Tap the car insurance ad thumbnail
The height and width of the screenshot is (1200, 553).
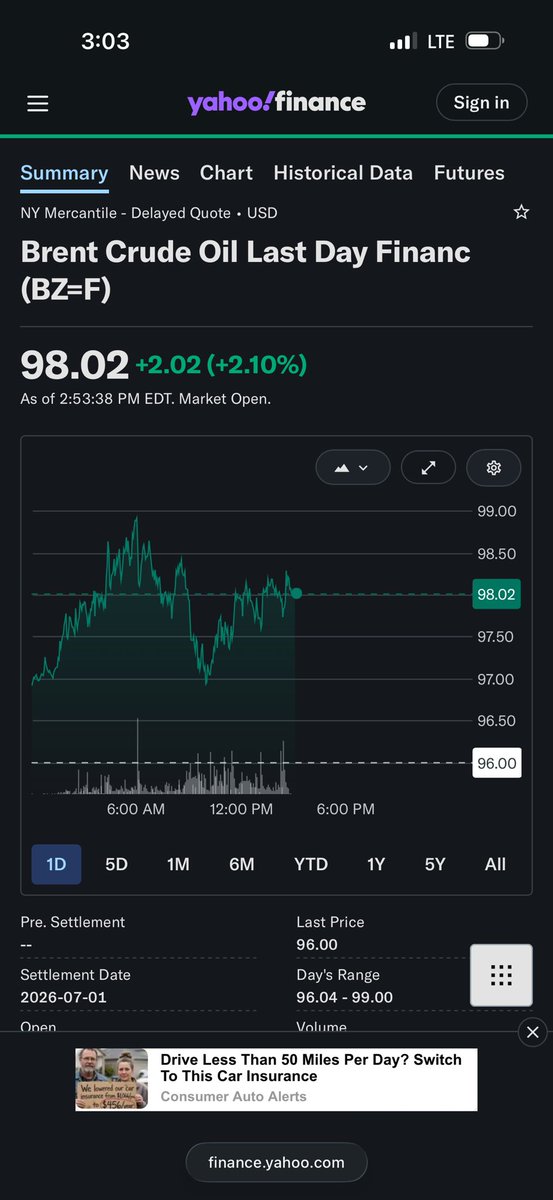point(111,1079)
